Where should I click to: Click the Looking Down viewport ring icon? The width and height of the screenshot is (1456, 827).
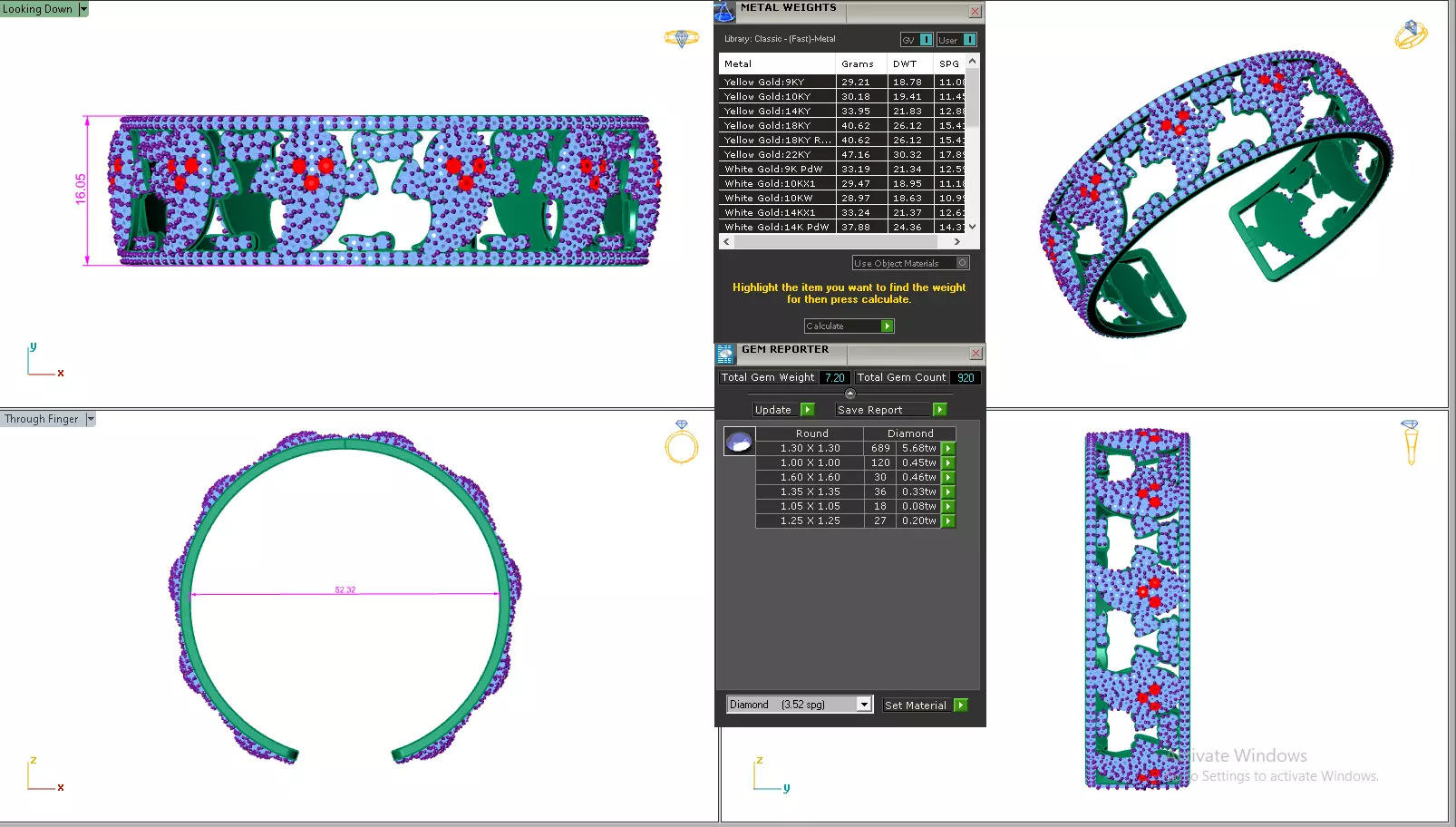(681, 38)
